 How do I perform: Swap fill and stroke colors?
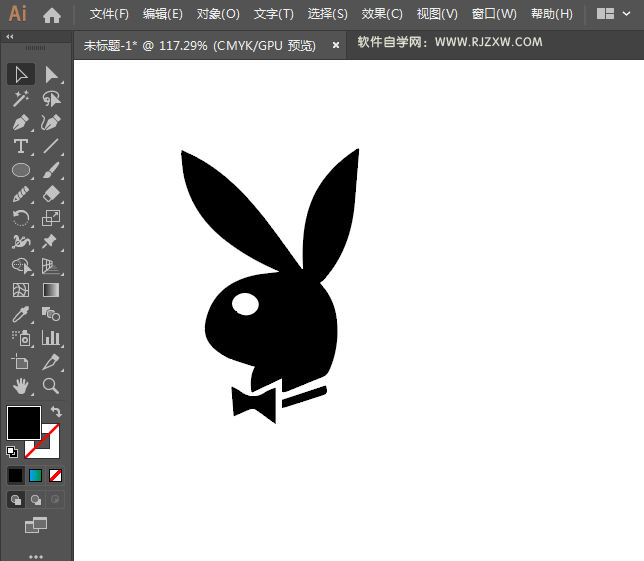[x=56, y=411]
